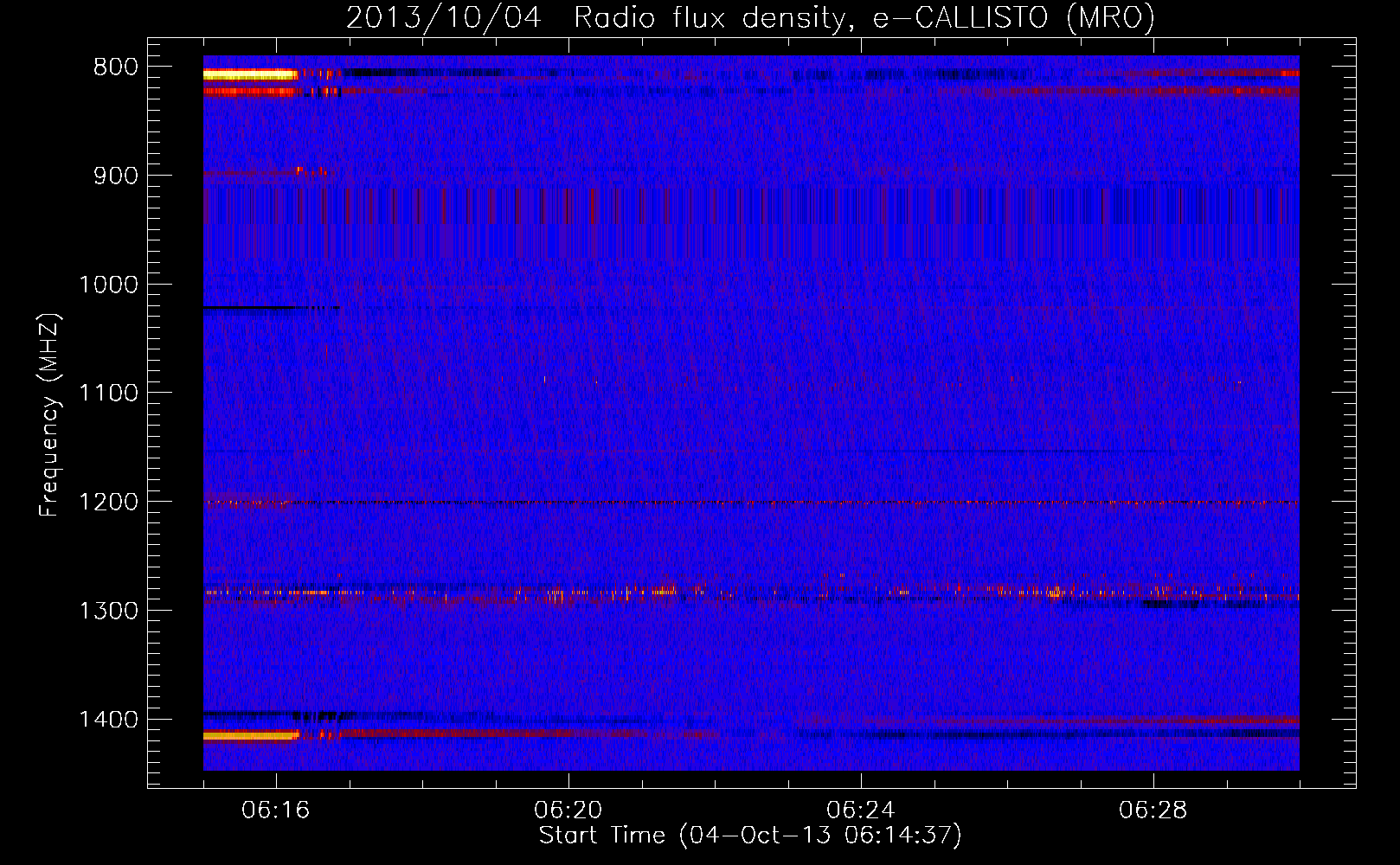Click the 06:28 time tick label
This screenshot has height=865, width=1400.
click(1153, 811)
